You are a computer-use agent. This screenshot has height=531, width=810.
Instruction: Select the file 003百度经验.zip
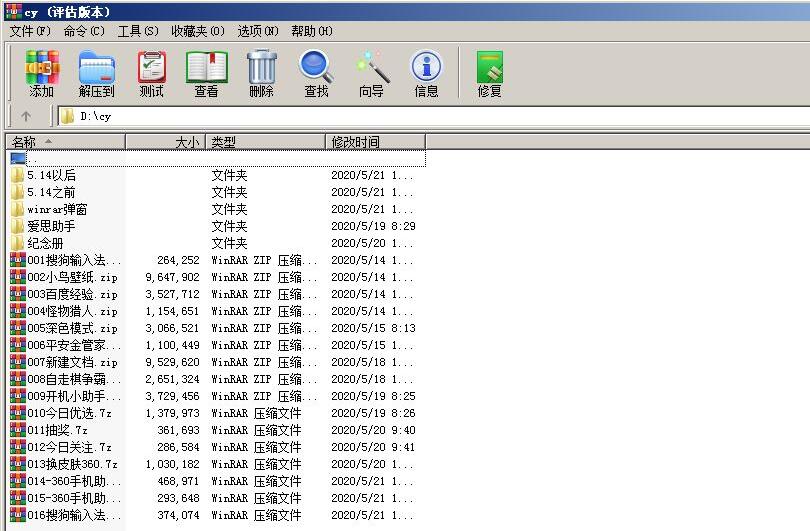click(72, 294)
